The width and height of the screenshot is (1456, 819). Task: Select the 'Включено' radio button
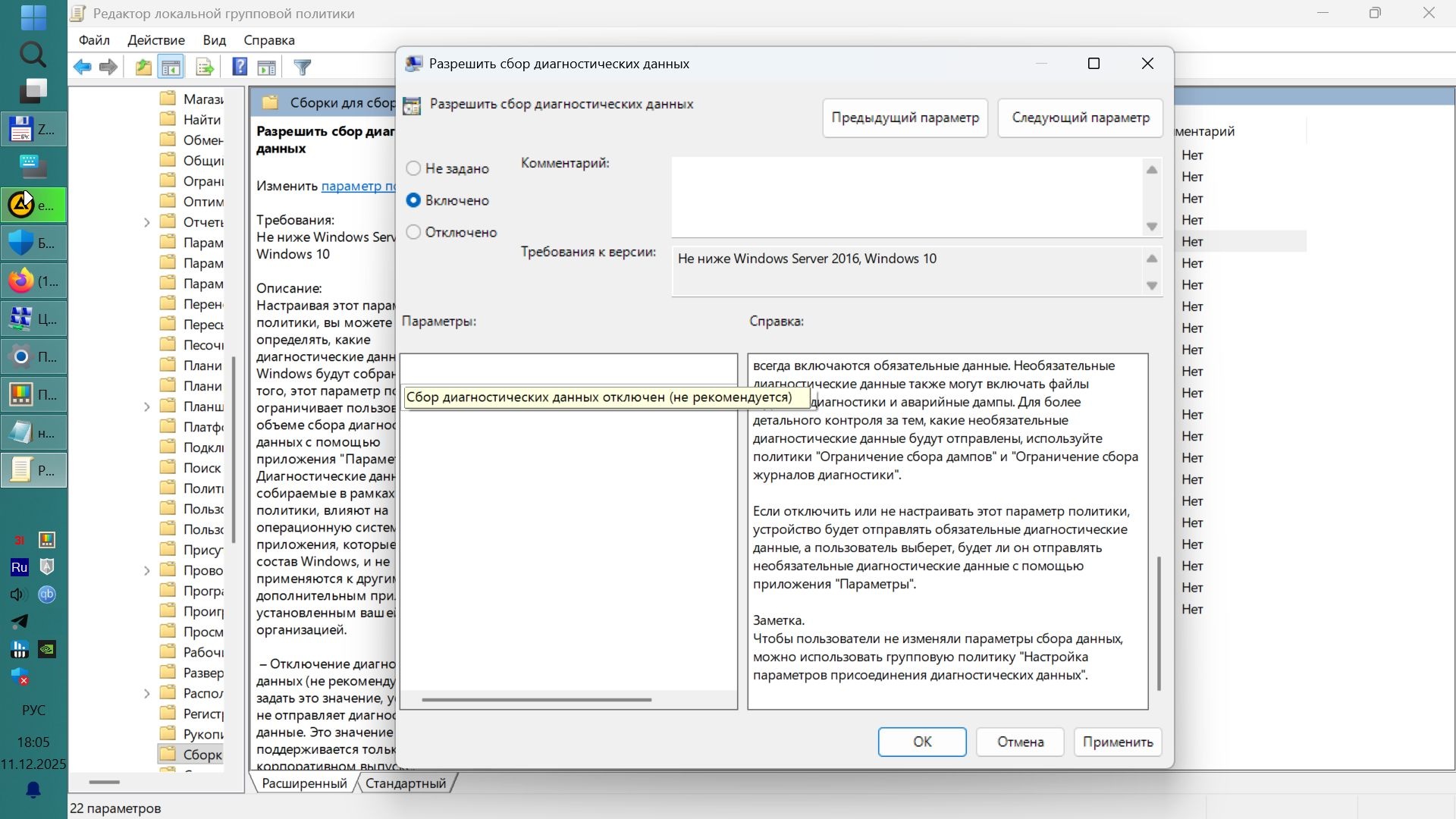pos(413,200)
